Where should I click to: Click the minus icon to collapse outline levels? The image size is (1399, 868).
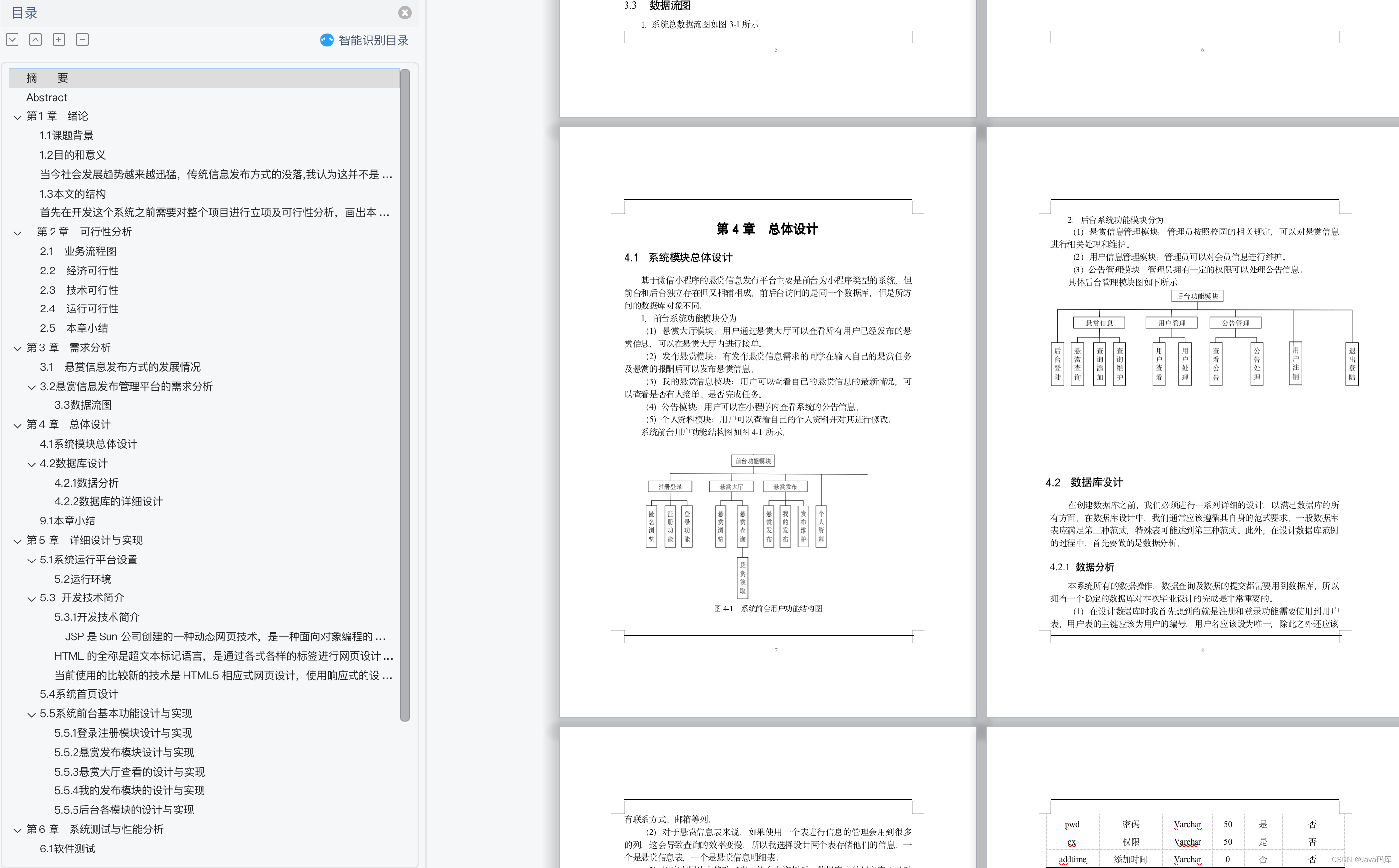point(82,39)
